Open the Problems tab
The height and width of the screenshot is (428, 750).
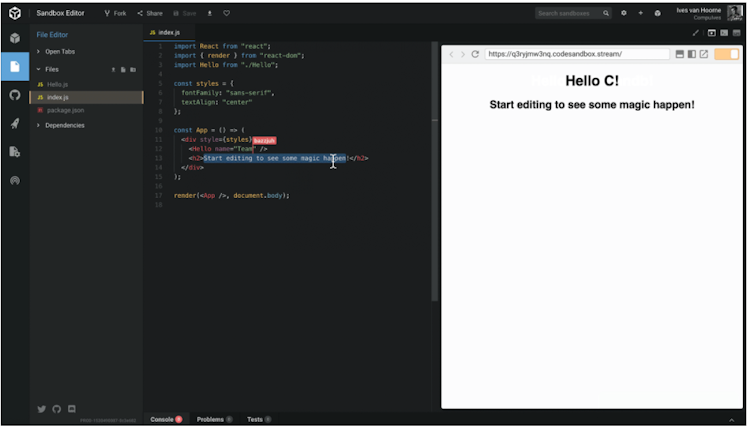[x=214, y=420]
